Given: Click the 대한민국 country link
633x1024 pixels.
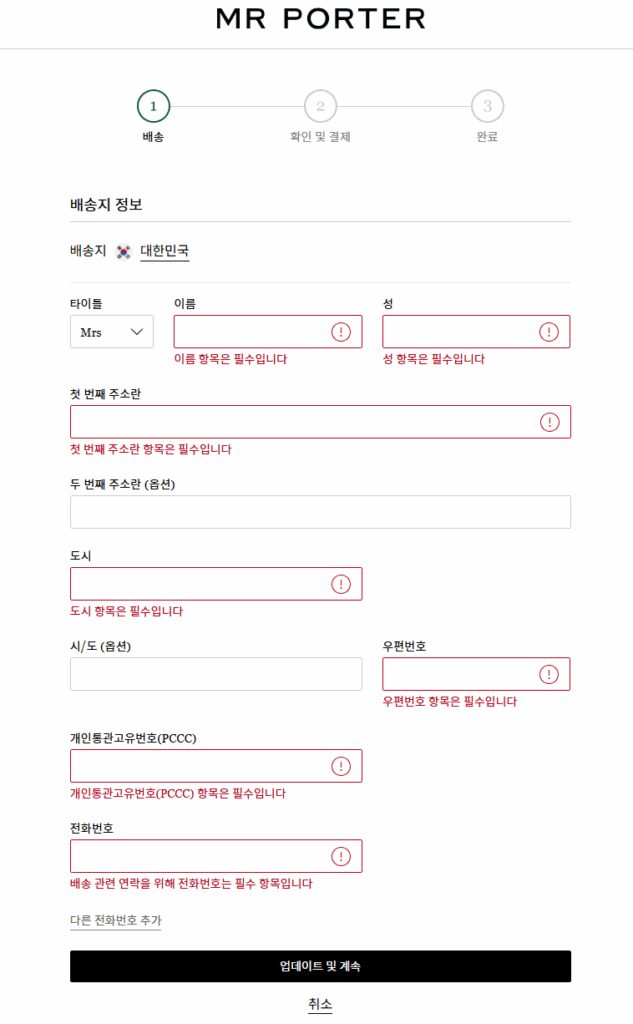Looking at the screenshot, I should pyautogui.click(x=165, y=251).
